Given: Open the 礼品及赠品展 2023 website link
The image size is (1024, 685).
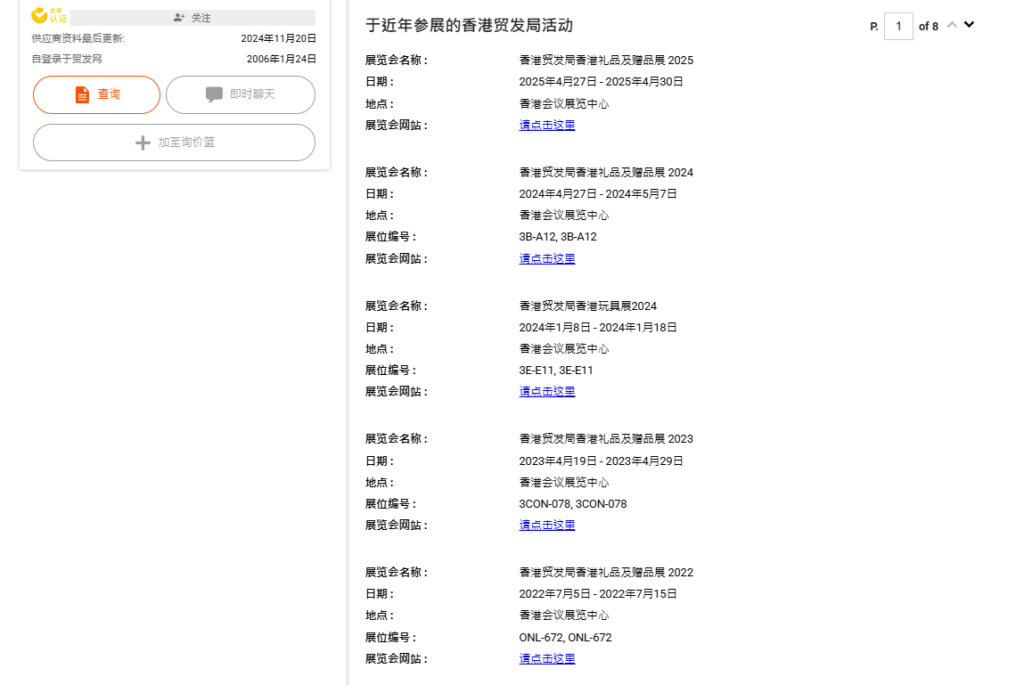Looking at the screenshot, I should 547,525.
